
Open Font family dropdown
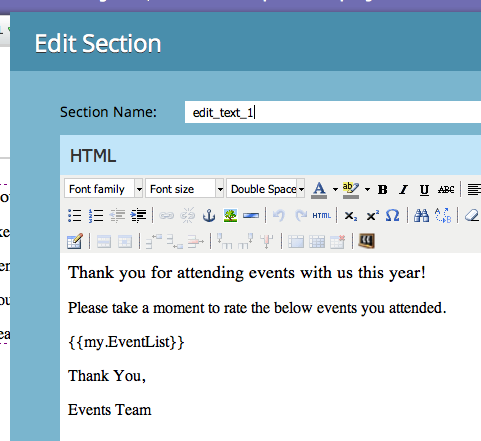(x=104, y=189)
